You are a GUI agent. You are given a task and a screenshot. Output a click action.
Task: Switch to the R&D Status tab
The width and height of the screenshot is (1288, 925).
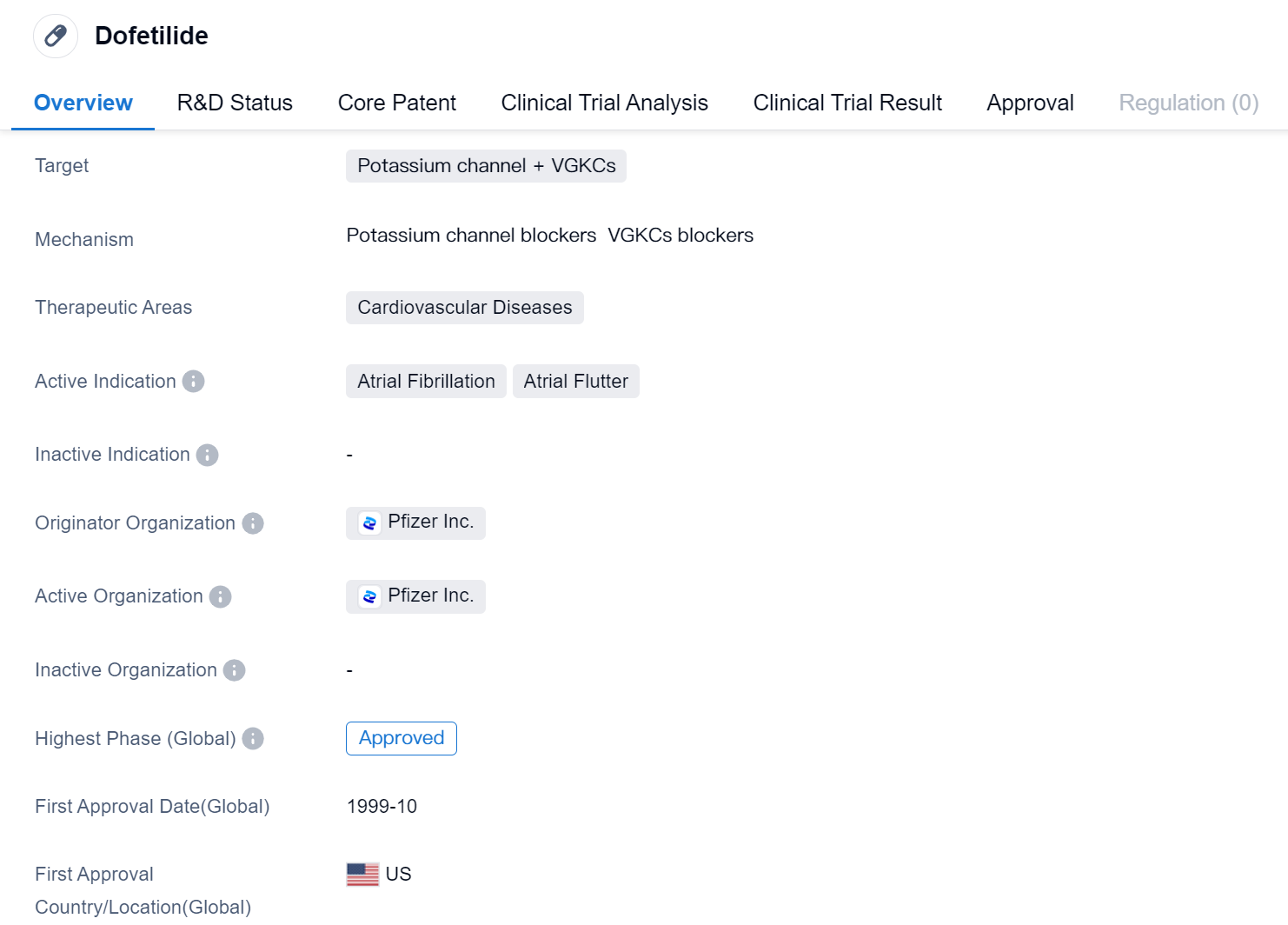[x=235, y=103]
